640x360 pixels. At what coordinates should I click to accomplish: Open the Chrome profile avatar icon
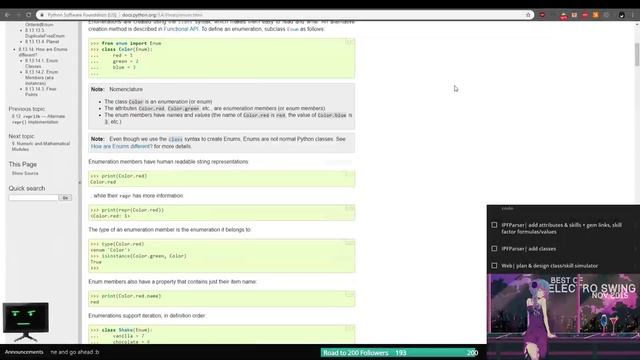tap(622, 15)
